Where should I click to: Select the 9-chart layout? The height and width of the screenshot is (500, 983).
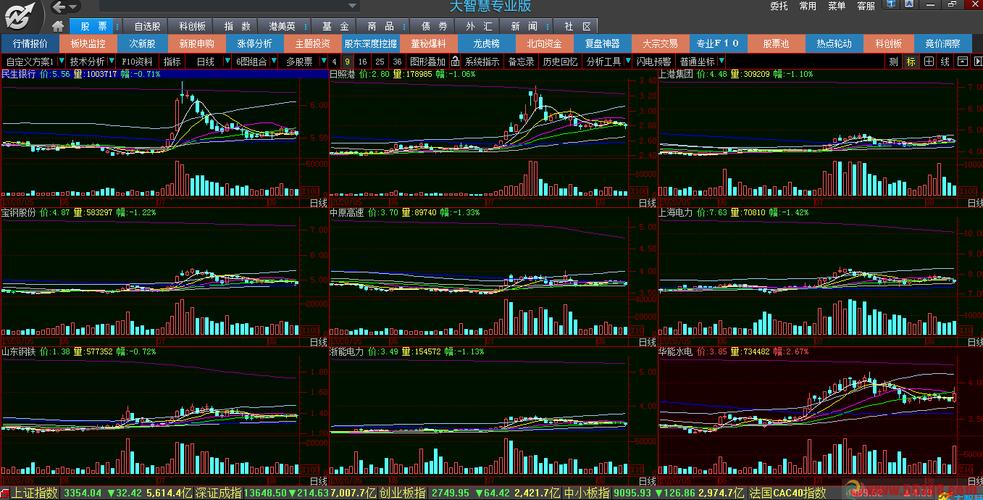point(347,61)
